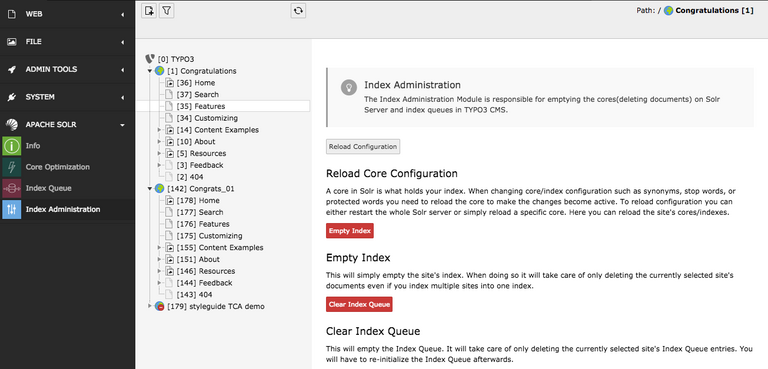768x369 pixels.
Task: Expand the [144] Feedback node
Action: pos(159,283)
